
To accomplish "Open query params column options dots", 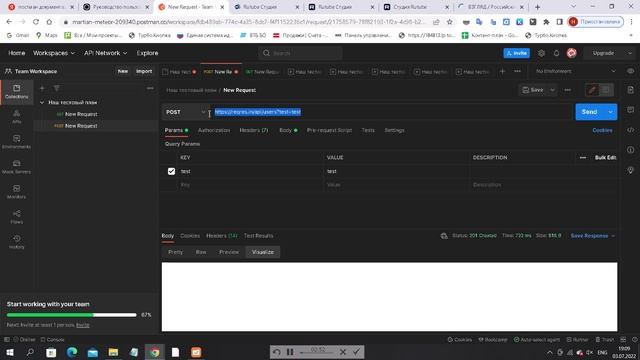I will click(x=583, y=158).
